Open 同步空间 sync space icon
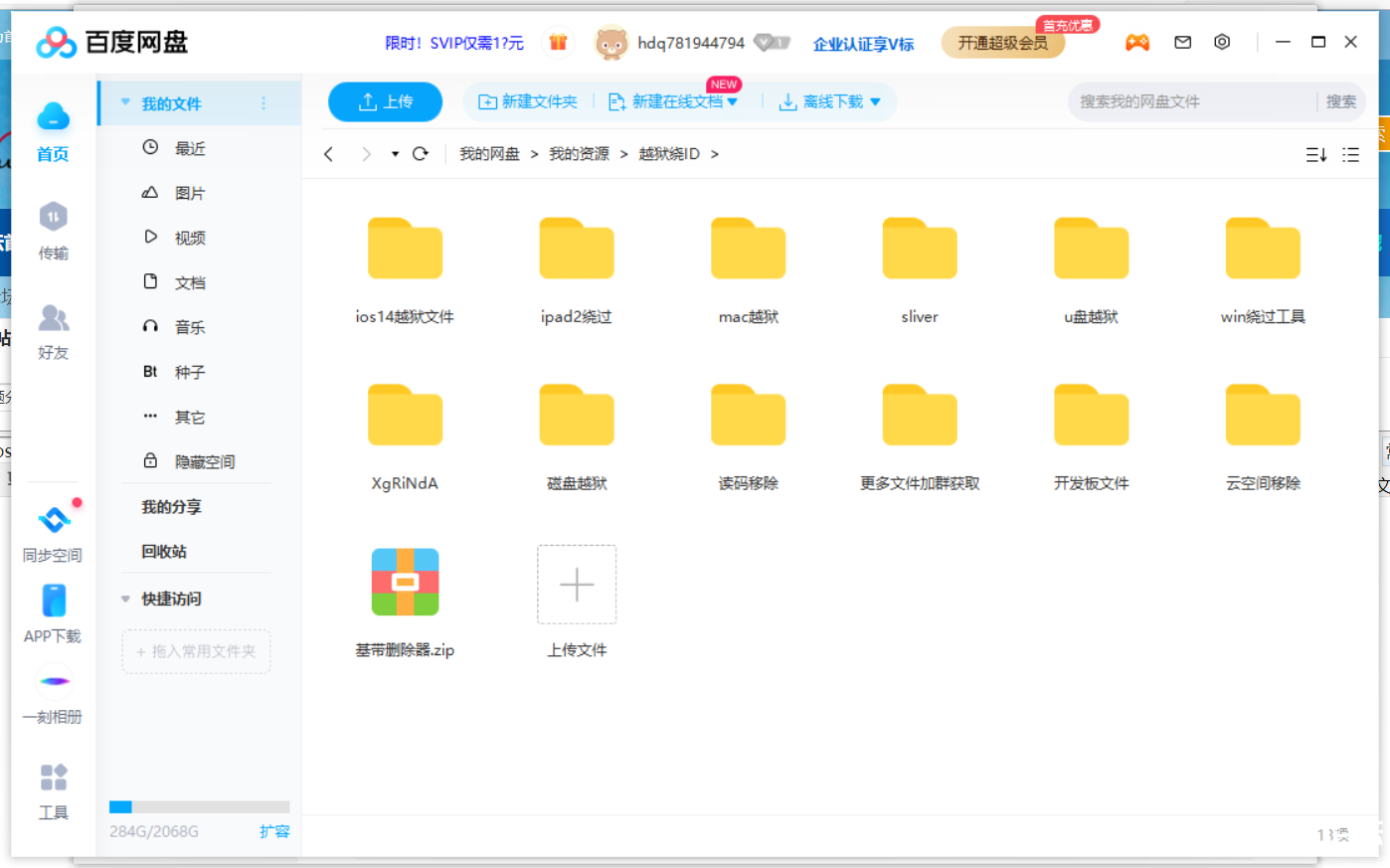Viewport: 1390px width, 868px height. 54,519
